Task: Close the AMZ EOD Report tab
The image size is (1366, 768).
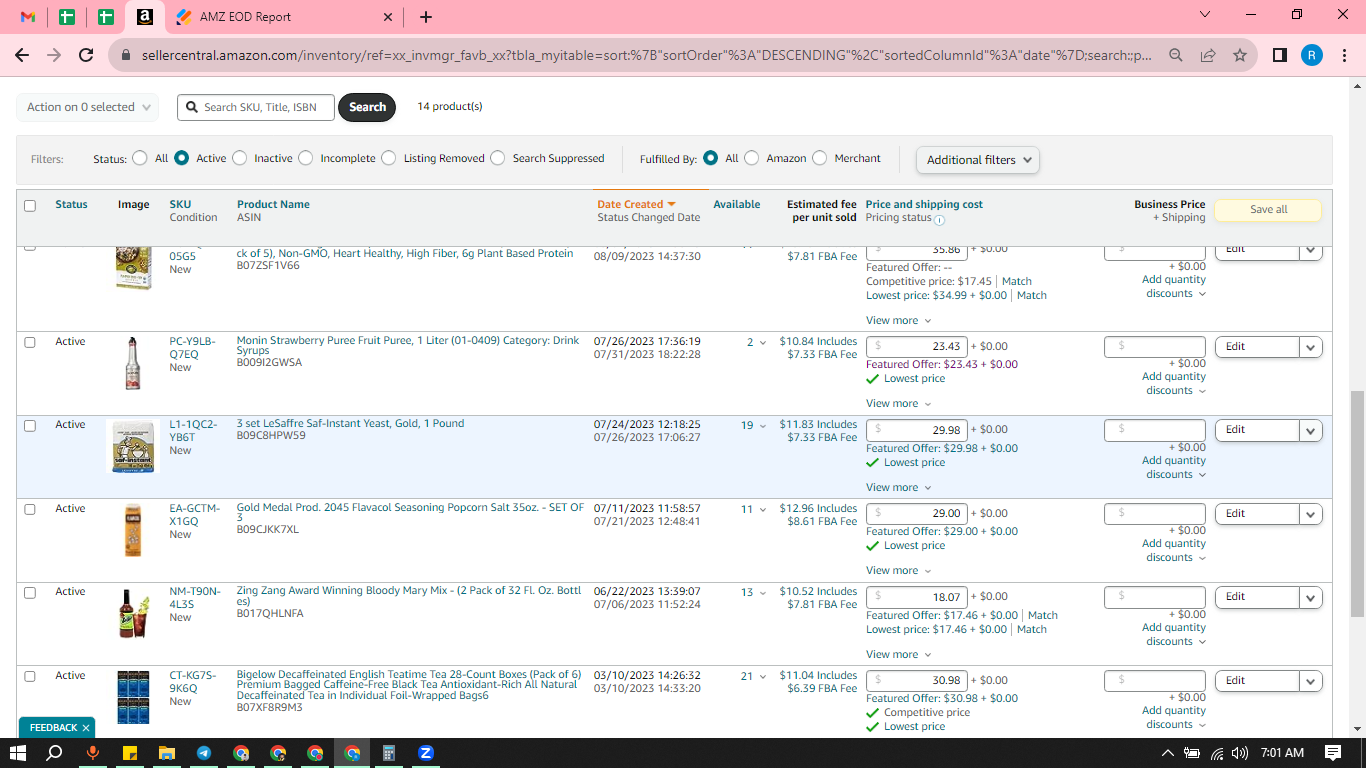Action: [x=388, y=17]
